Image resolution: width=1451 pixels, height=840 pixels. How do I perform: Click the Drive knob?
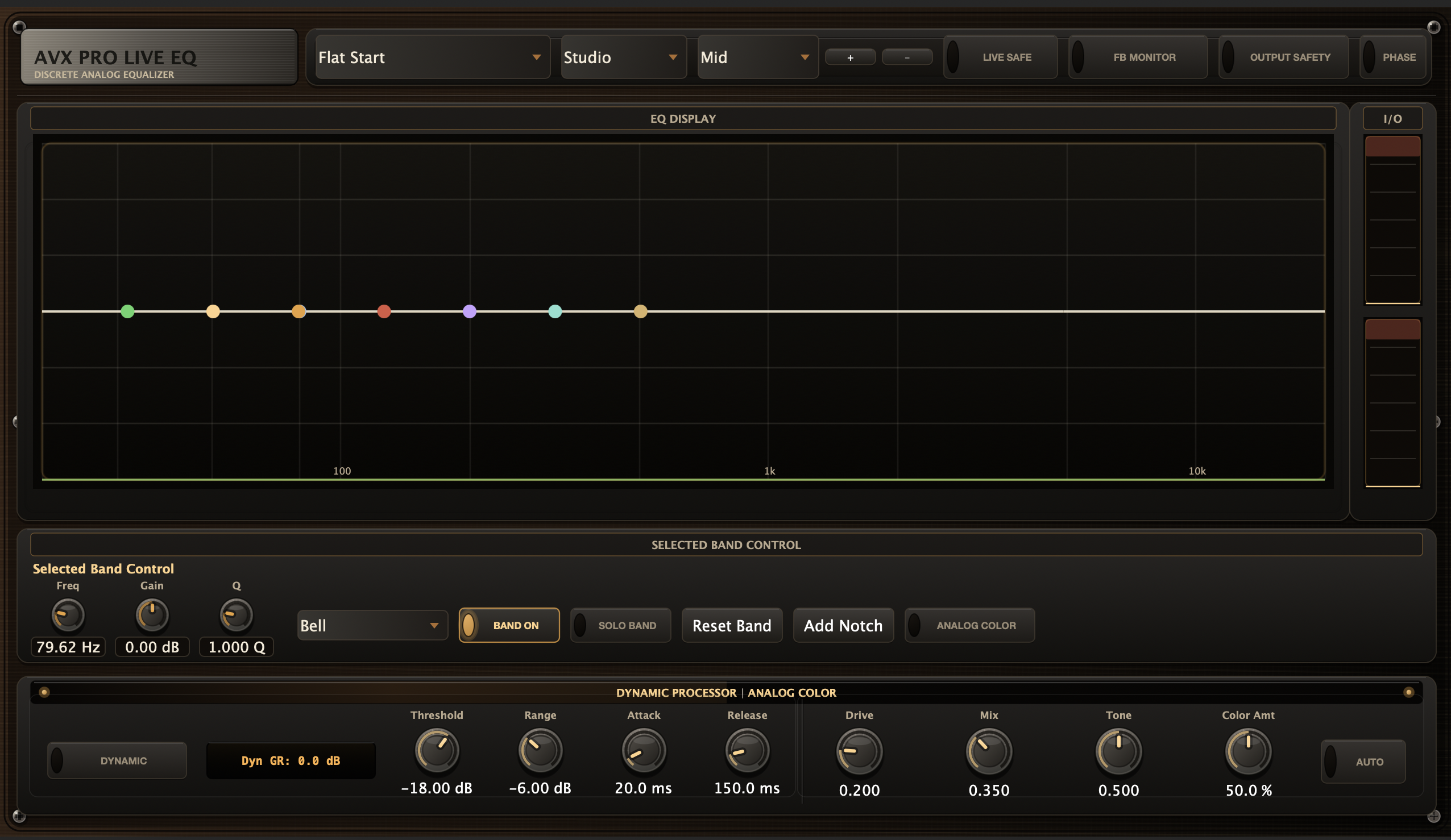pyautogui.click(x=859, y=752)
